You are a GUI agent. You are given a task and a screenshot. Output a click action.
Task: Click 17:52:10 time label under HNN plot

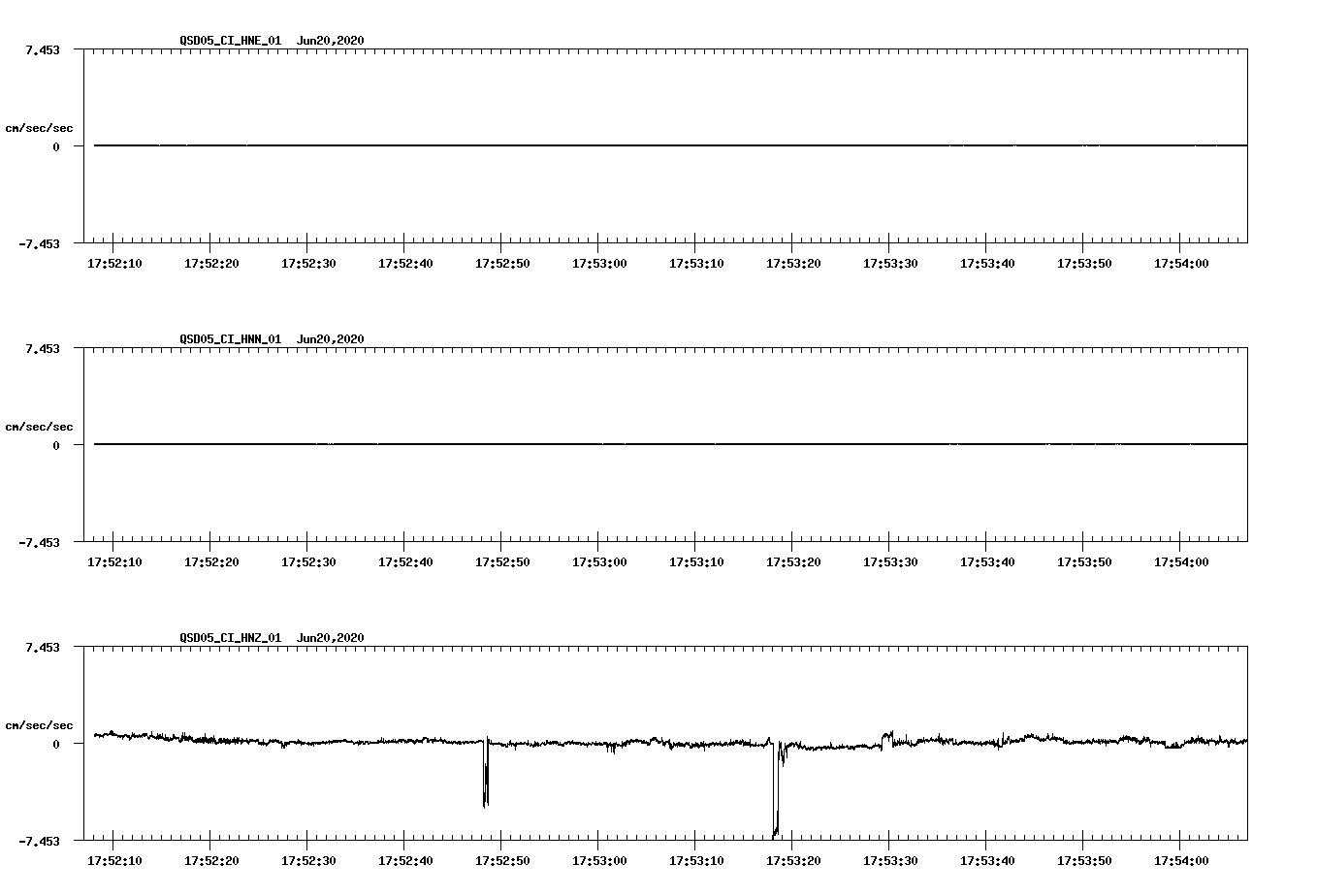point(114,561)
